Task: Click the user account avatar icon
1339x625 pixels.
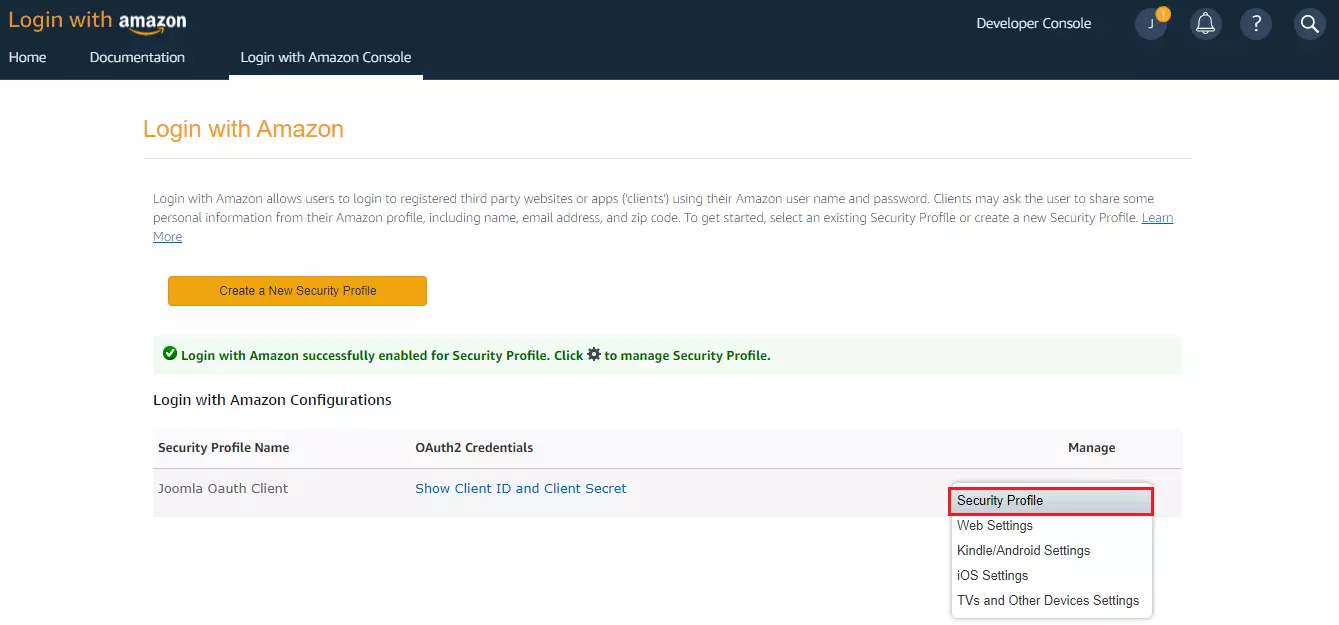Action: (1151, 24)
